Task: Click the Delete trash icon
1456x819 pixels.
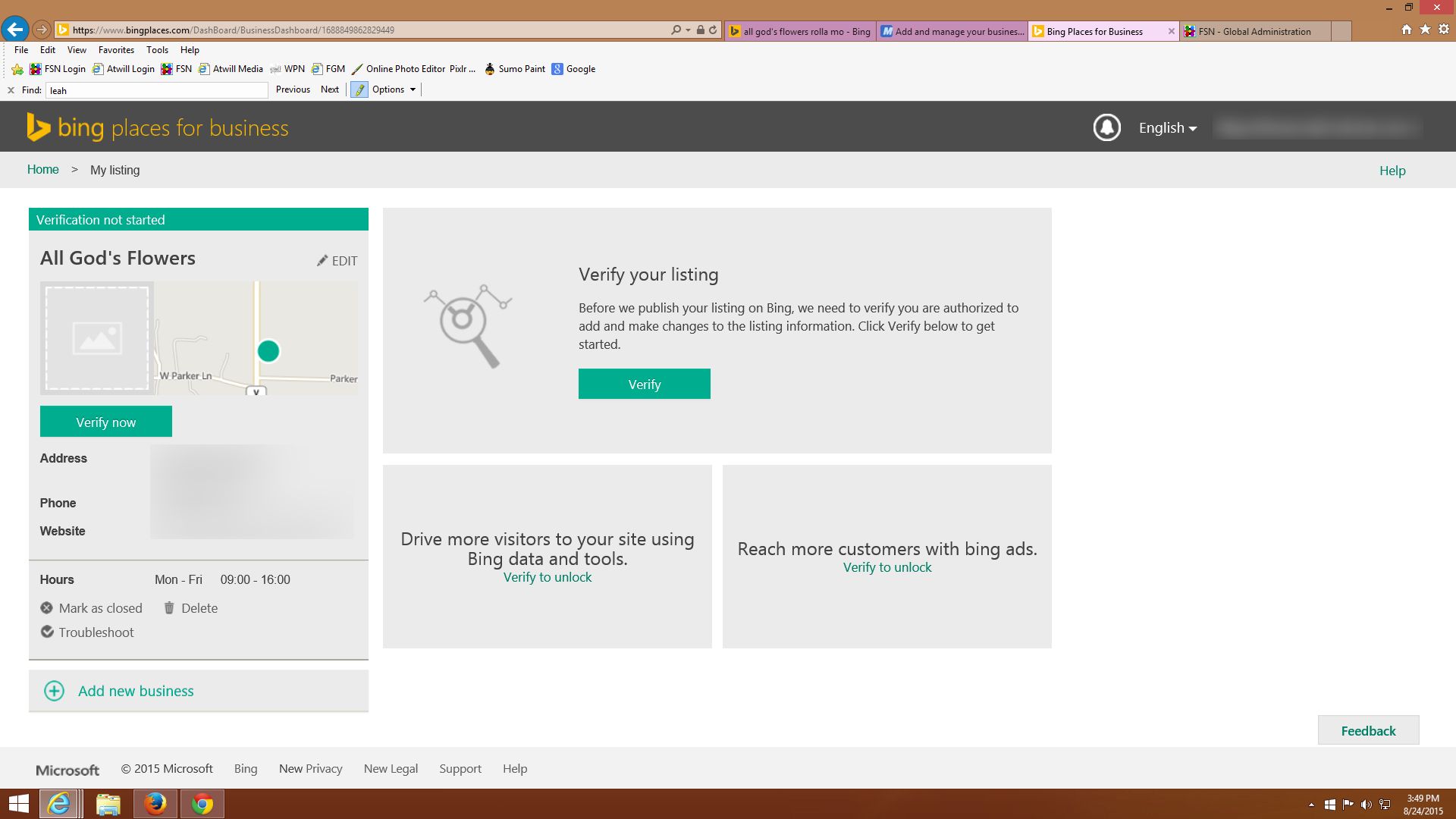Action: (x=169, y=608)
